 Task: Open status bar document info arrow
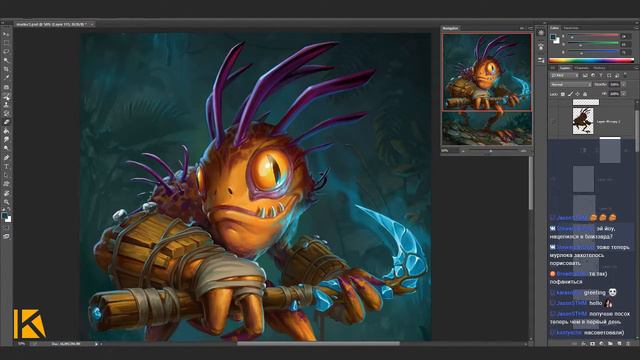coord(96,344)
